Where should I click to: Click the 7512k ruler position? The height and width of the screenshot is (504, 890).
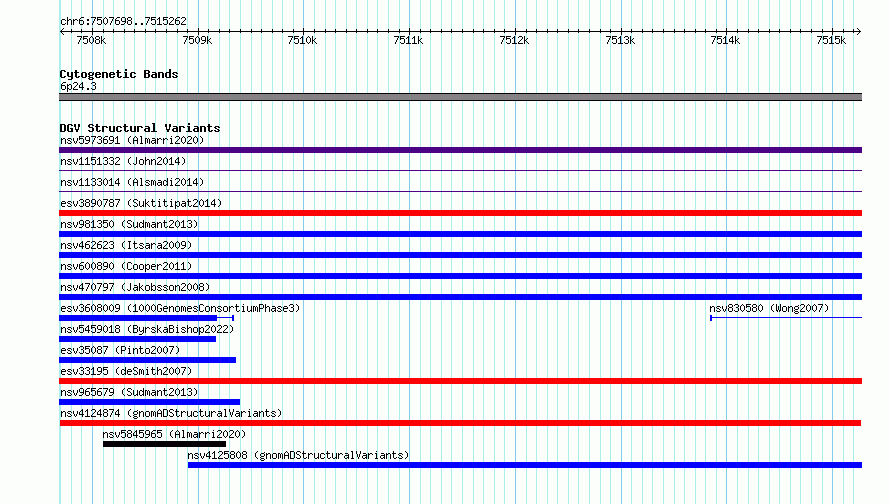[x=514, y=40]
